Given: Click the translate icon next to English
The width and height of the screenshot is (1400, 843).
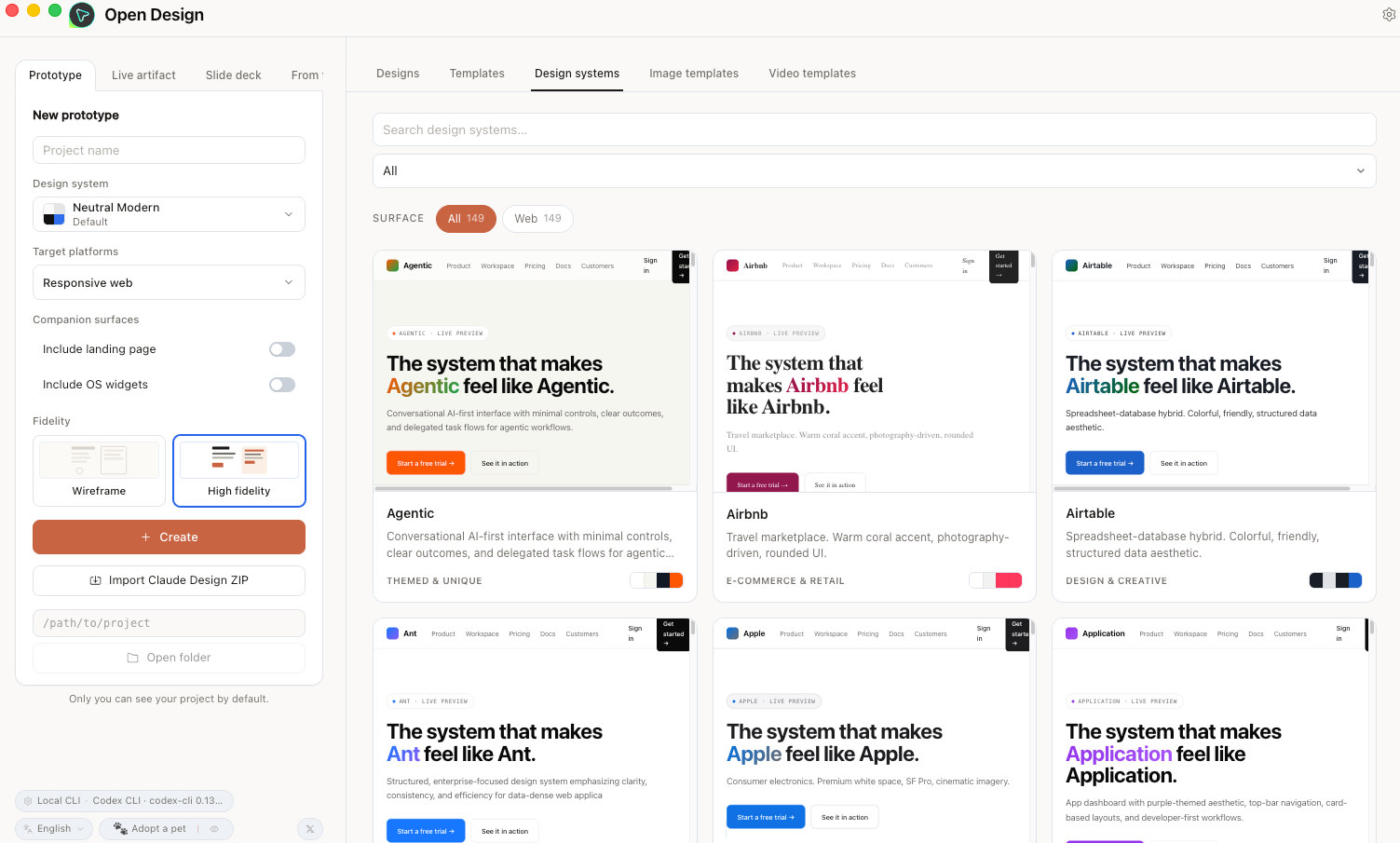Looking at the screenshot, I should [27, 828].
